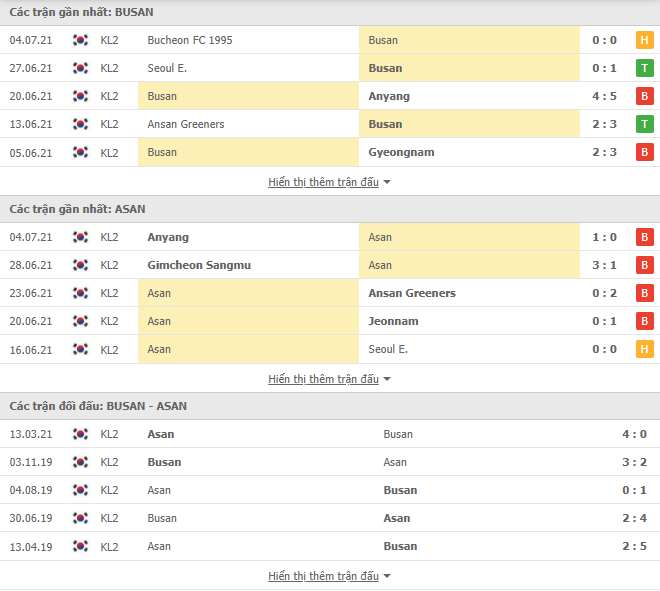The height and width of the screenshot is (591, 660).
Task: Click the 2 : 5 score on the 13.04.19 match
Action: (x=634, y=546)
